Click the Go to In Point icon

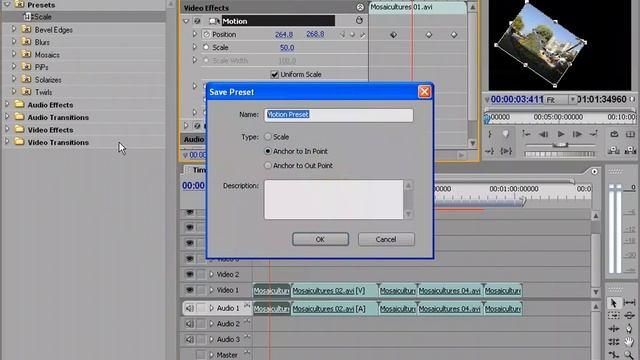pos(489,151)
